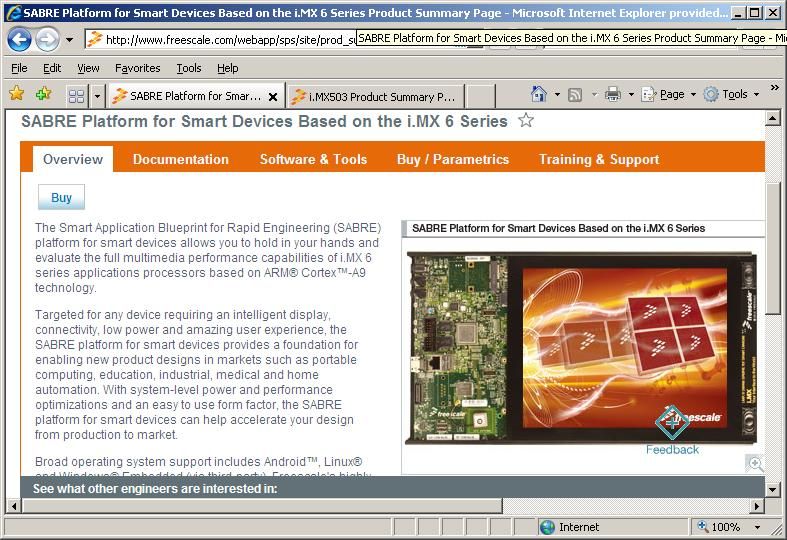The image size is (787, 540).
Task: Open the Software & Tools tab
Action: click(313, 159)
